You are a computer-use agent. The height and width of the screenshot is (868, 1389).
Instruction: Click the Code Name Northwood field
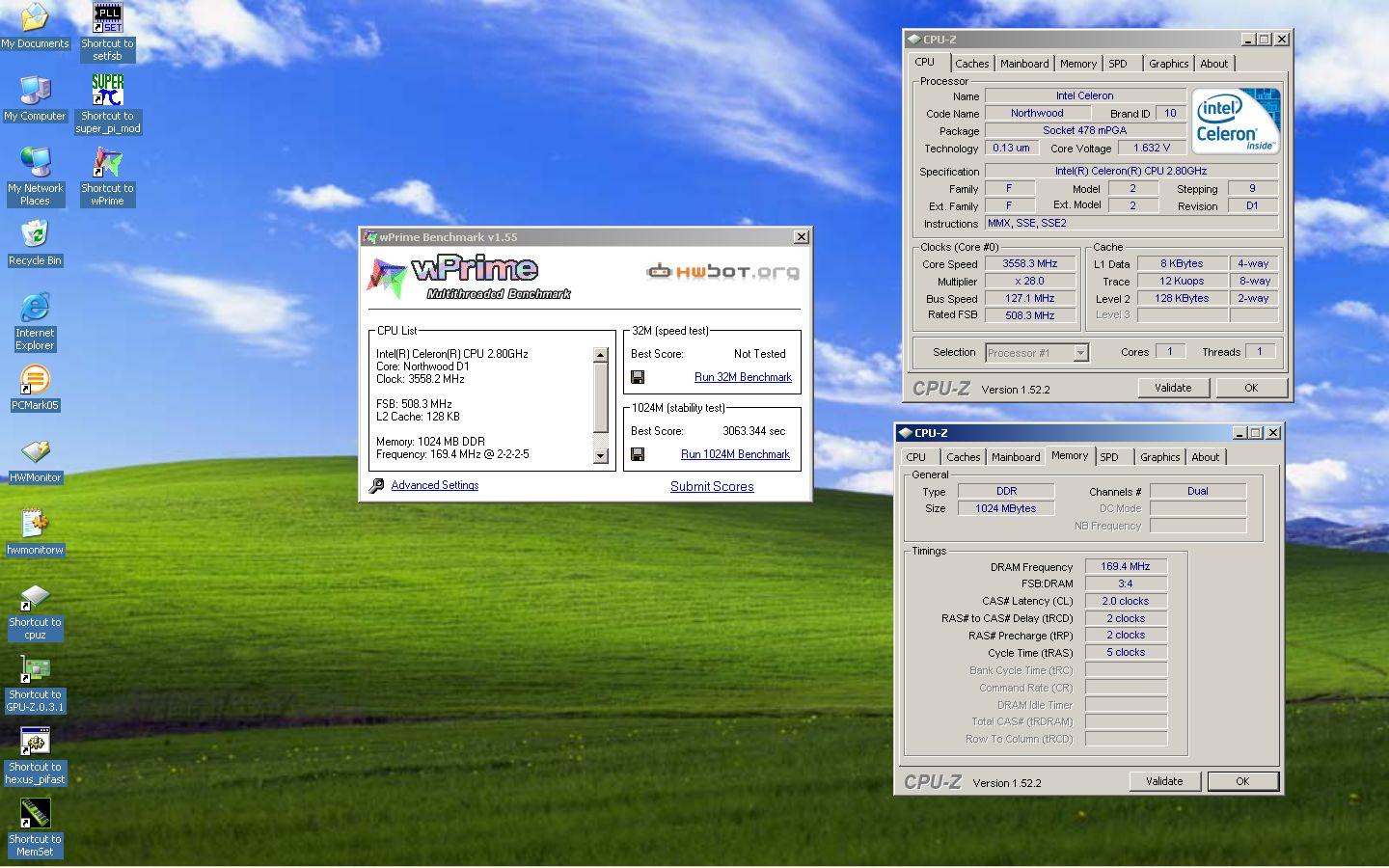pos(1037,113)
